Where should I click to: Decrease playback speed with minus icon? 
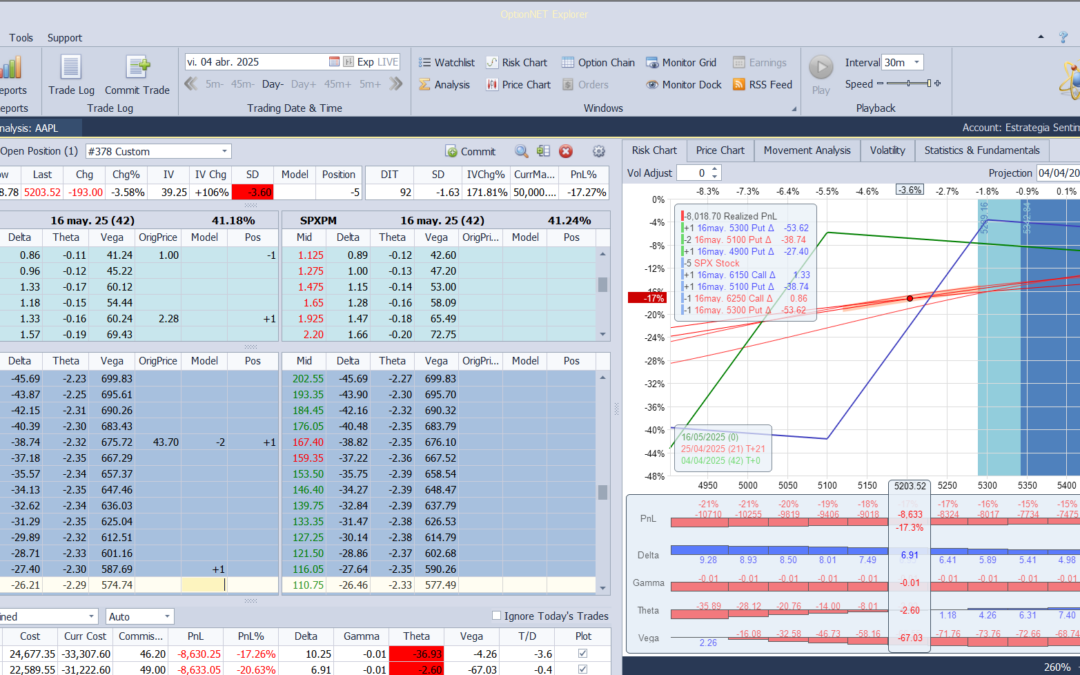[x=880, y=83]
